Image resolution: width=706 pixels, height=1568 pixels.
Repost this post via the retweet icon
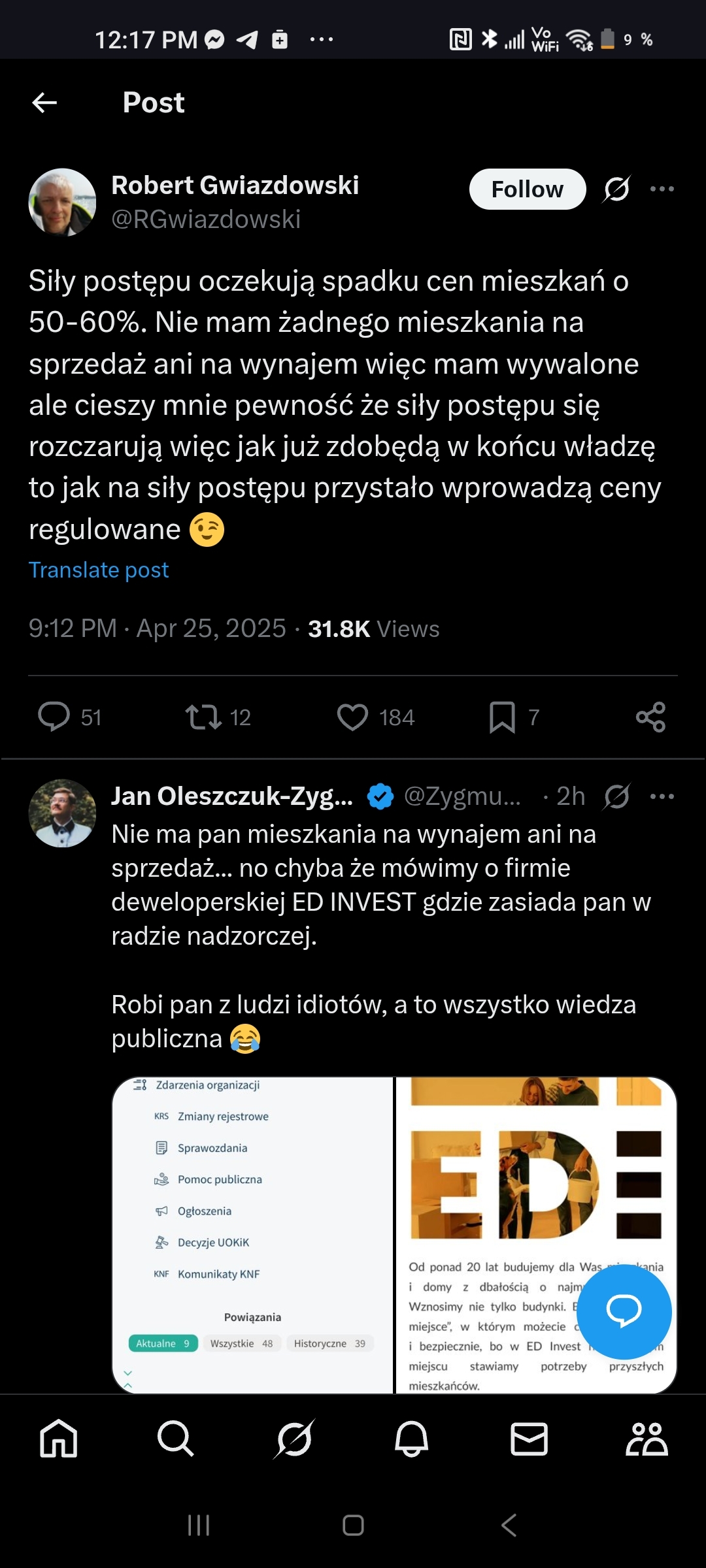(x=203, y=717)
